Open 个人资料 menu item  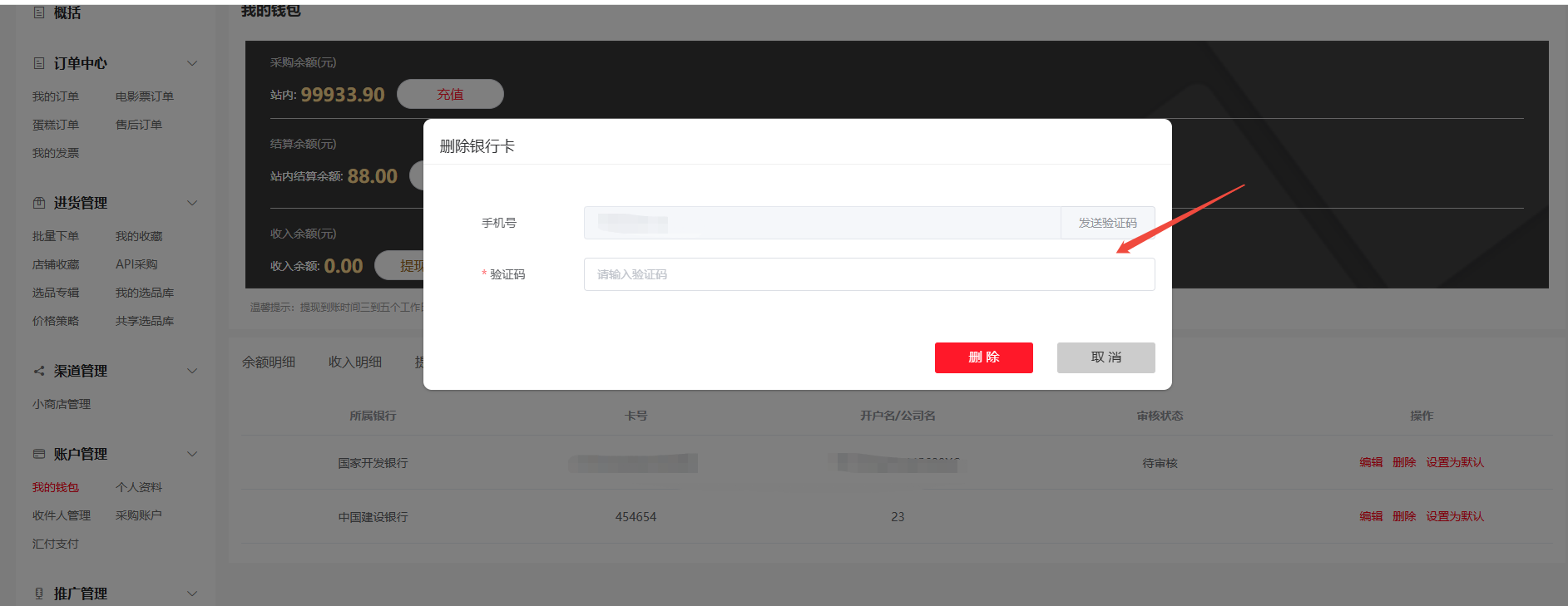pyautogui.click(x=139, y=487)
